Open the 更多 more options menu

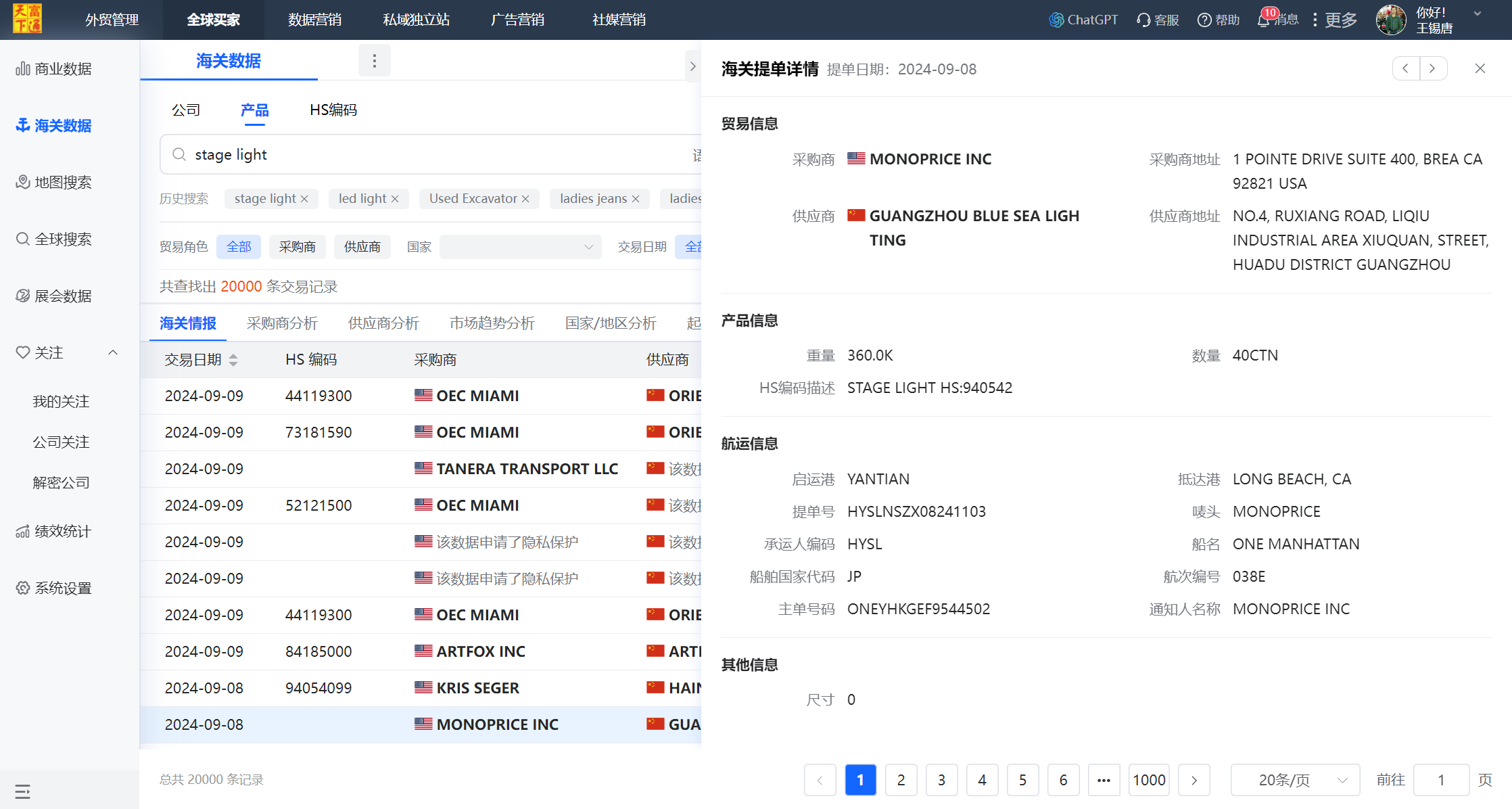1335,20
